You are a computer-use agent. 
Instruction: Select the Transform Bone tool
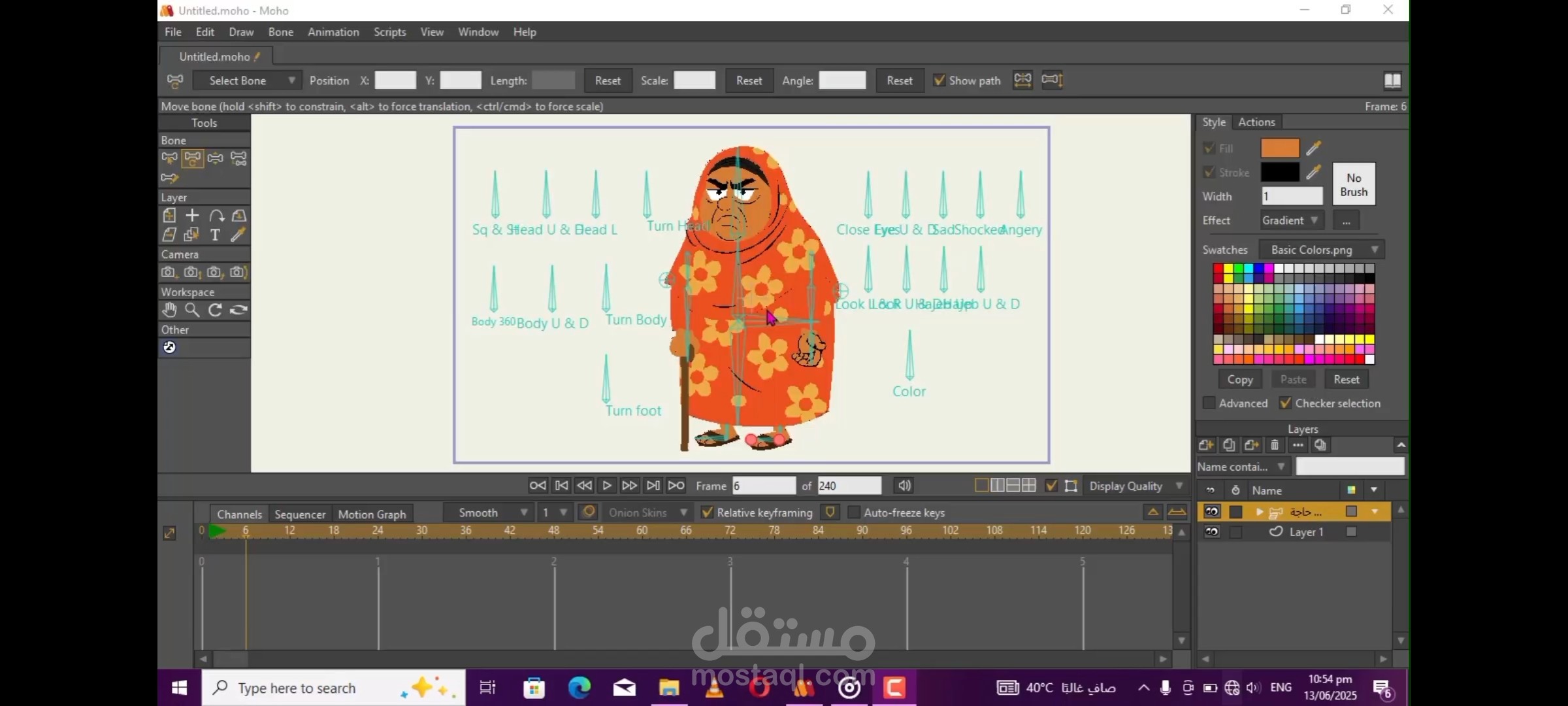coord(192,158)
